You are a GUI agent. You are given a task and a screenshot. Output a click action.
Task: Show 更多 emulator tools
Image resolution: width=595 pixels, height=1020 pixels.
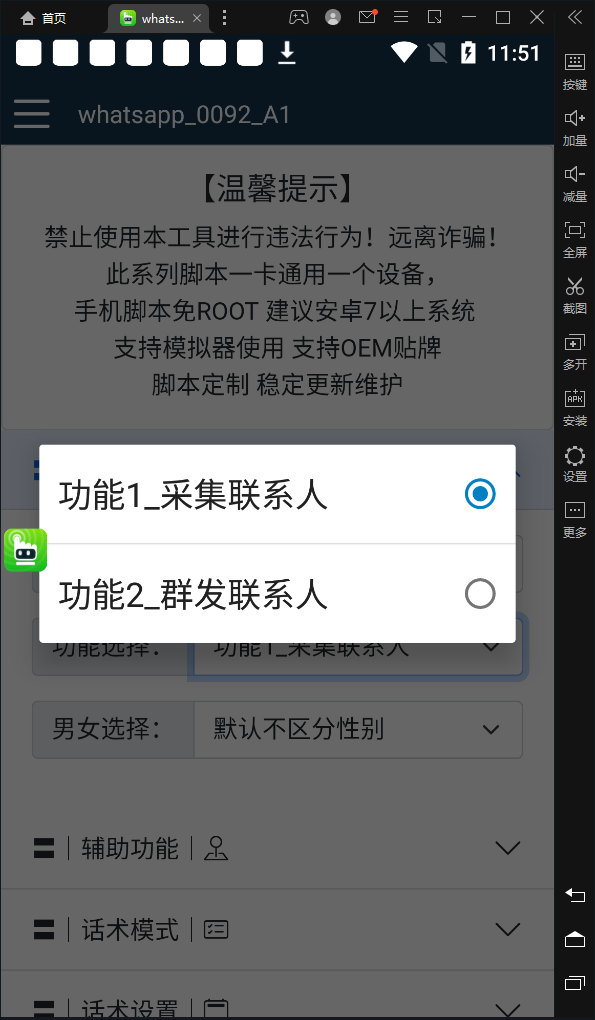click(575, 519)
